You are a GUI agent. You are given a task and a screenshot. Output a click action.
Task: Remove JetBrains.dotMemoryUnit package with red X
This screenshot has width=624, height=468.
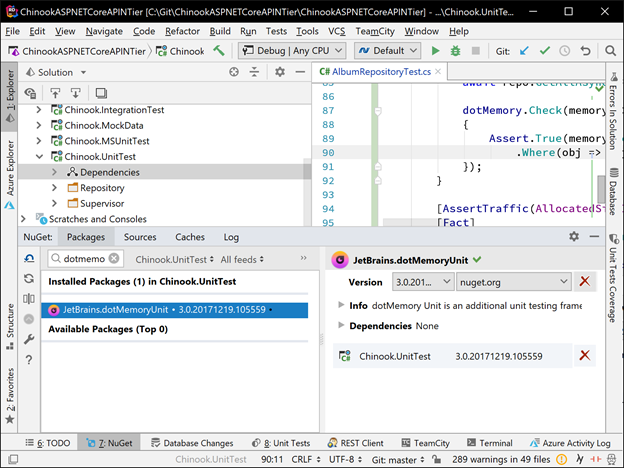pos(585,282)
